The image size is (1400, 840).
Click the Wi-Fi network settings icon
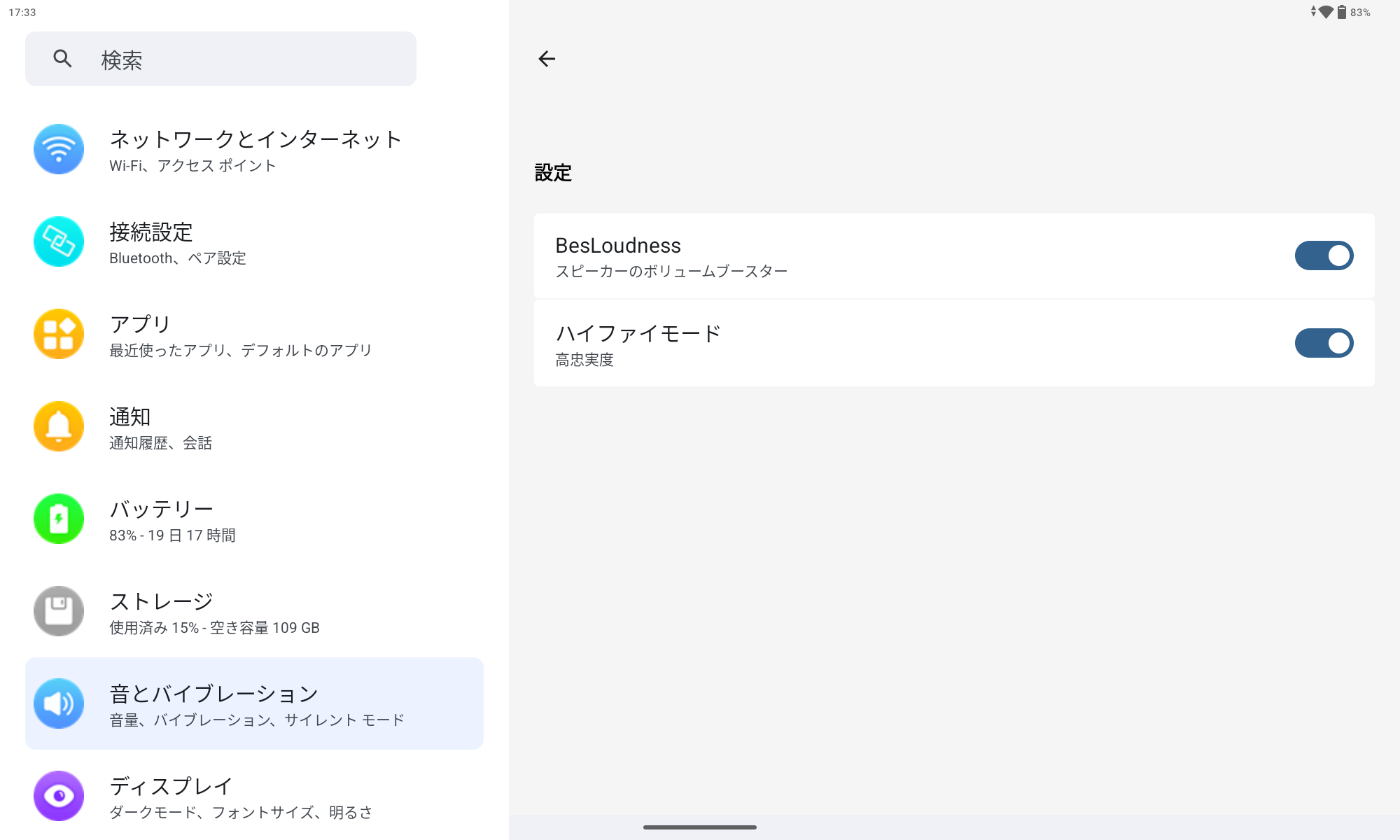pos(59,149)
